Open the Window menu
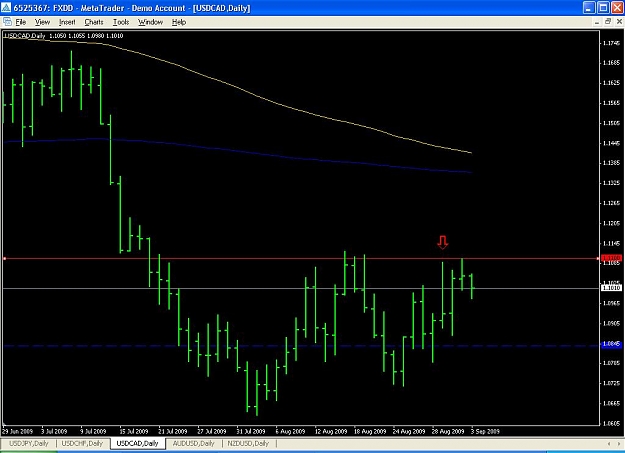Image resolution: width=625 pixels, height=453 pixels. pyautogui.click(x=150, y=22)
